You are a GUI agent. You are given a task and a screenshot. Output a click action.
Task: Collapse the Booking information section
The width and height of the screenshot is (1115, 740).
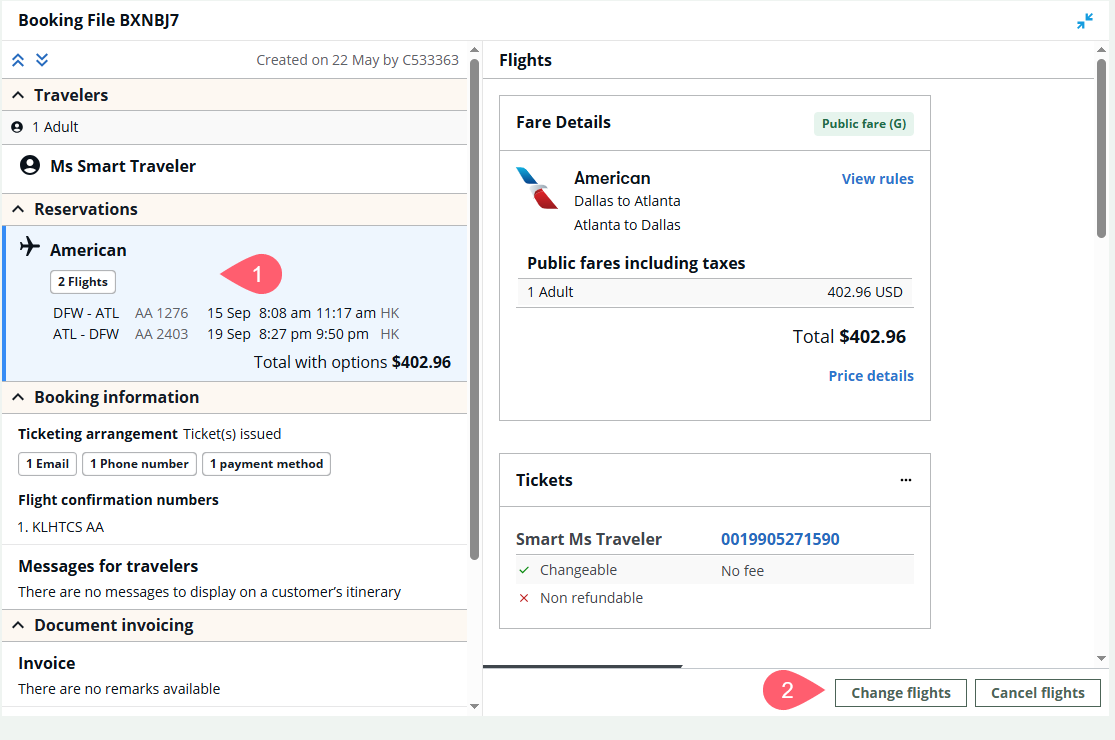point(18,397)
